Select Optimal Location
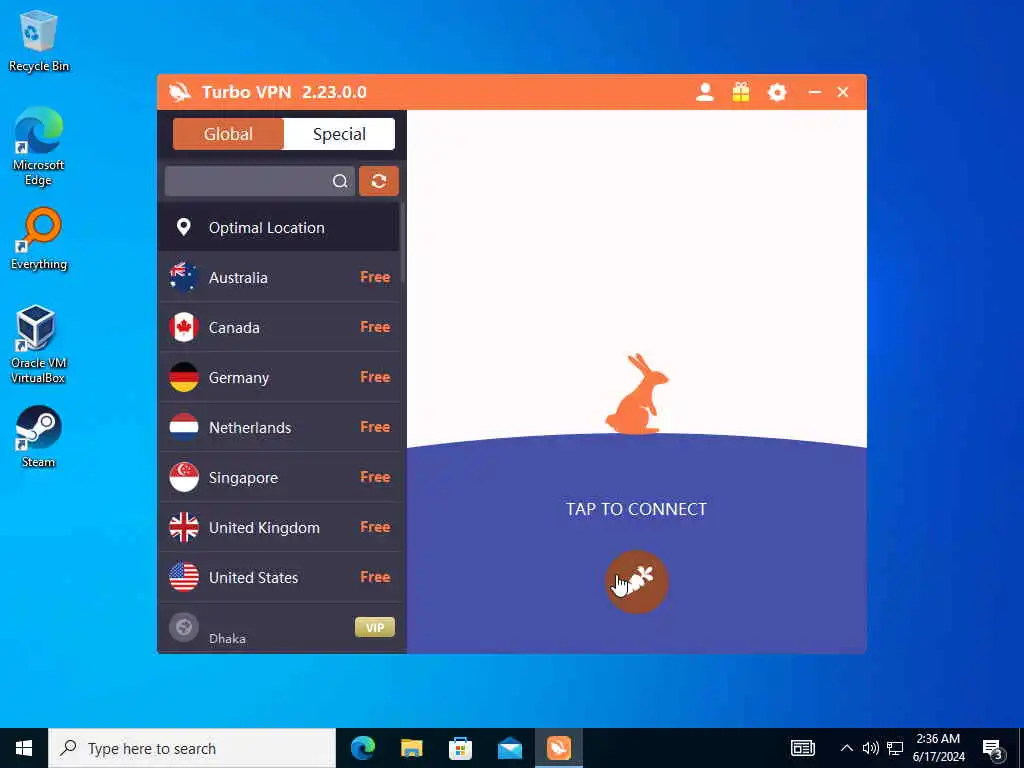This screenshot has height=768, width=1024. (x=278, y=227)
